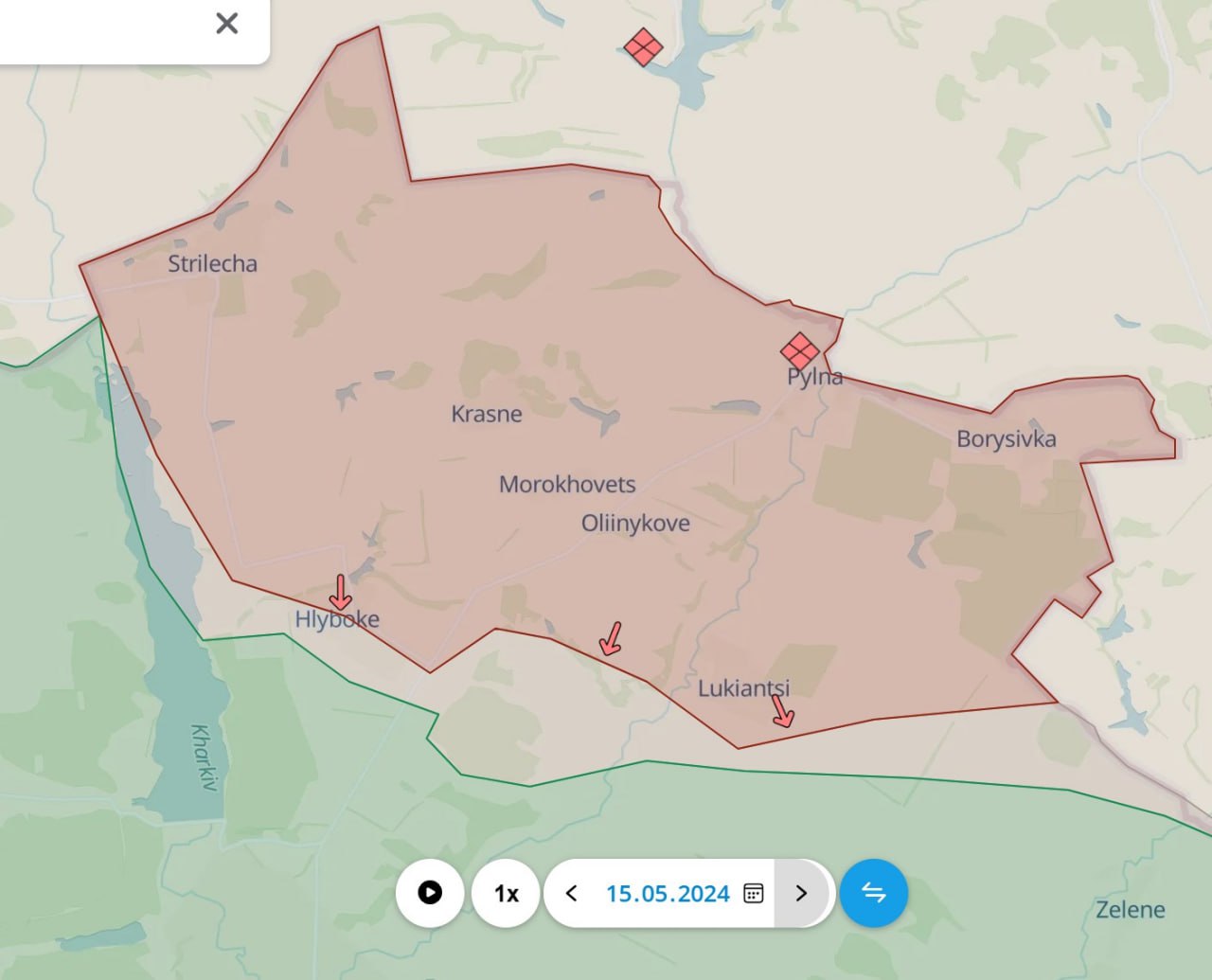The width and height of the screenshot is (1212, 980).
Task: Click the red attack arrow above Hlyboke
Action: click(x=340, y=593)
